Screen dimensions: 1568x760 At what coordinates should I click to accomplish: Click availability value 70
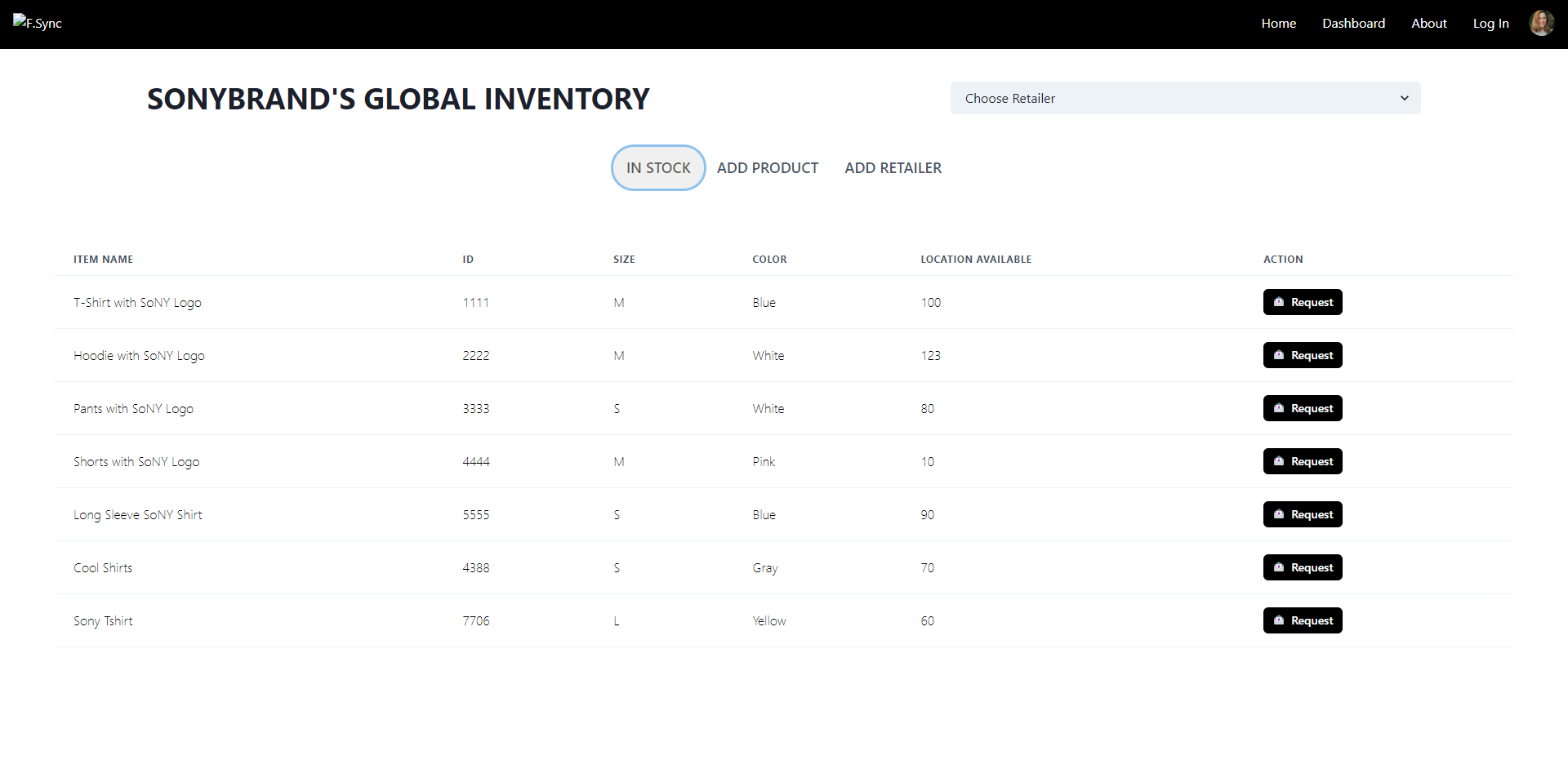pos(928,567)
